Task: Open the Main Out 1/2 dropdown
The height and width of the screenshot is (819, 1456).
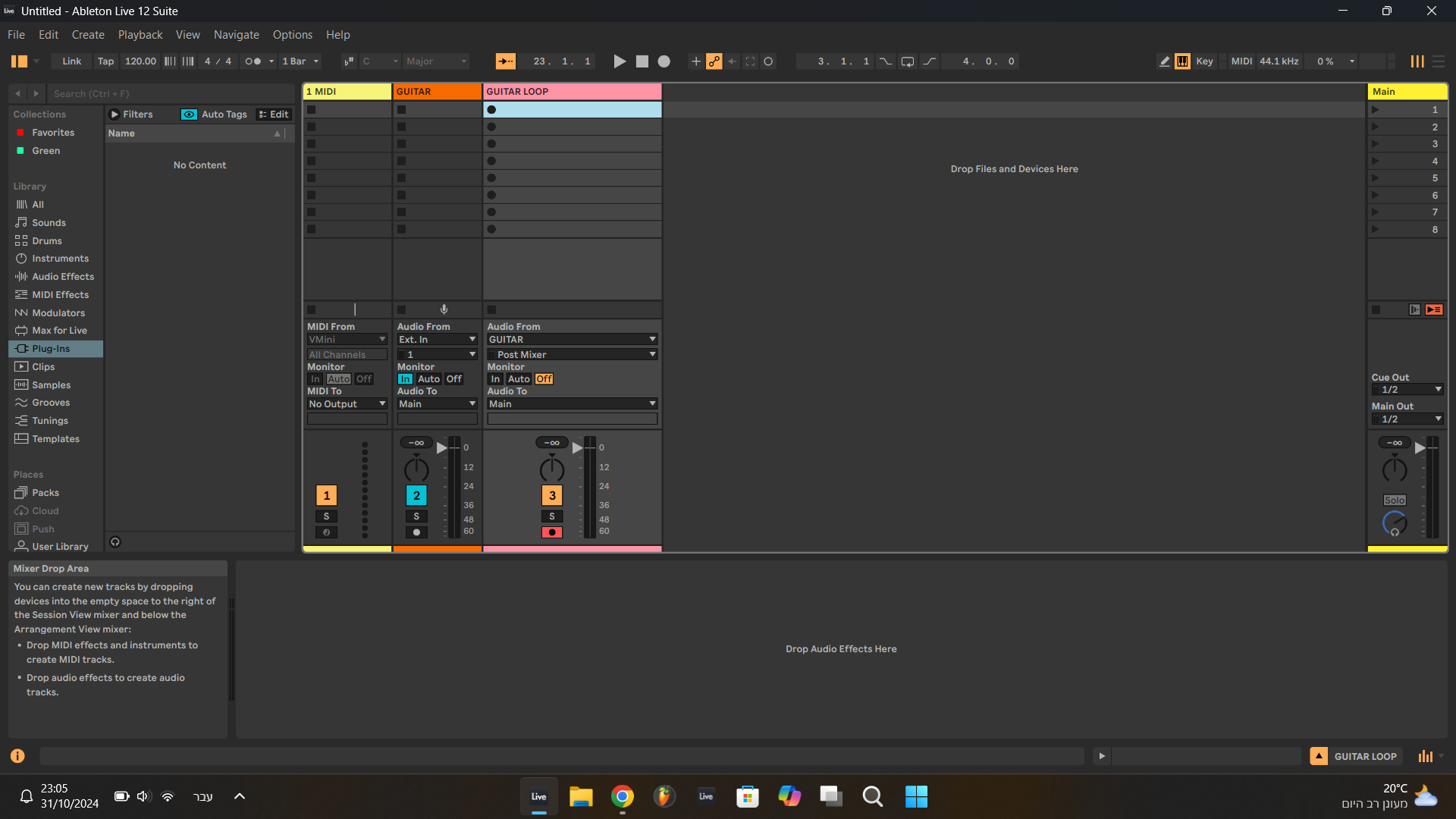Action: (x=1407, y=419)
